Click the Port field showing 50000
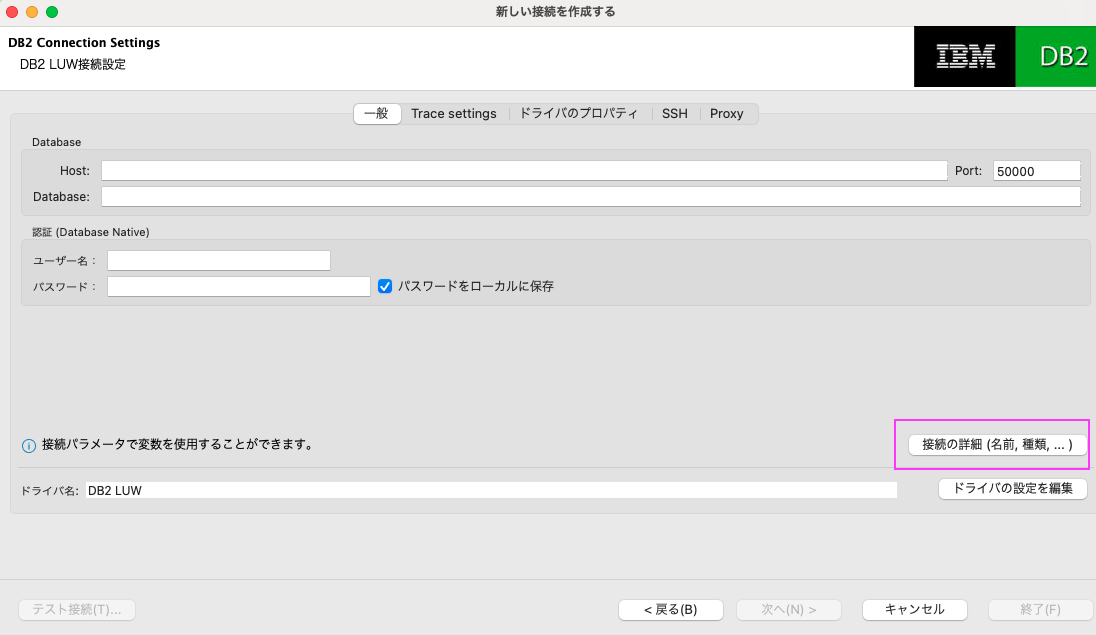 click(x=1037, y=171)
